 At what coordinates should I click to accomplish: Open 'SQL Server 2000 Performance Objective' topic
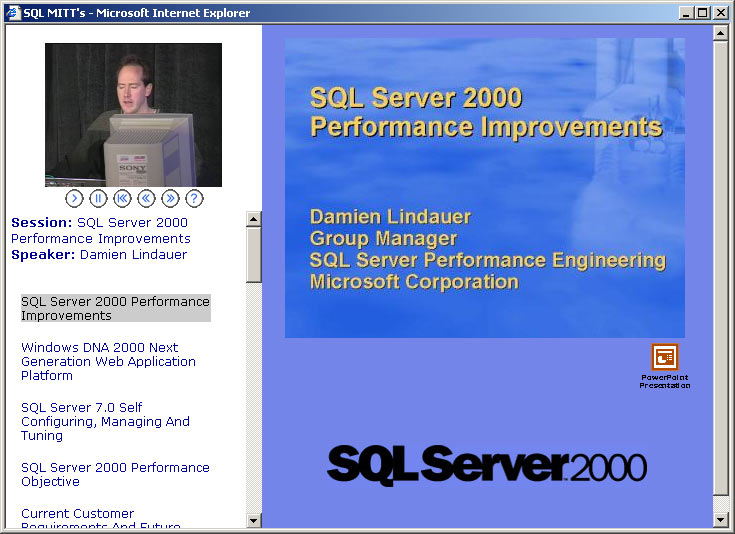[x=115, y=474]
